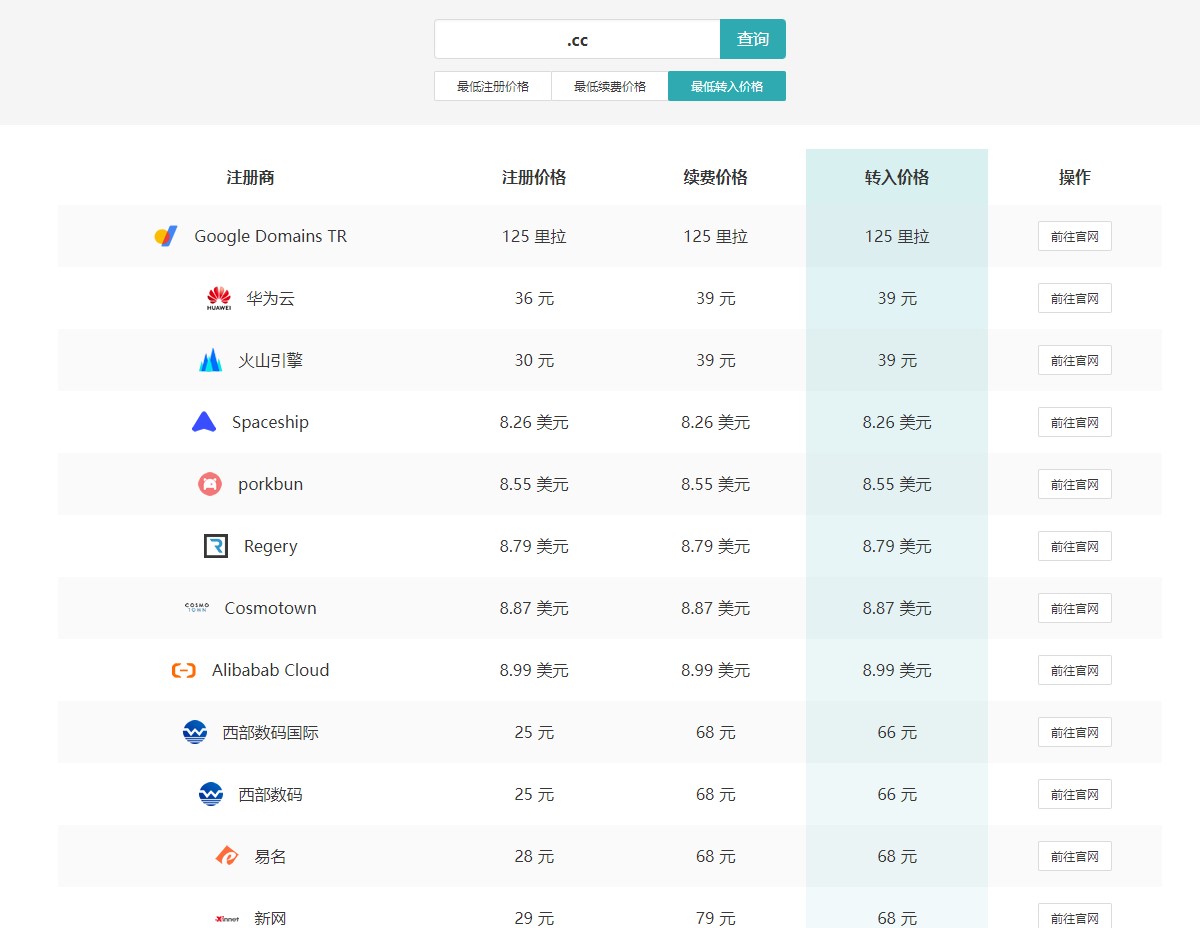Click the 转入价格 column header

897,177
